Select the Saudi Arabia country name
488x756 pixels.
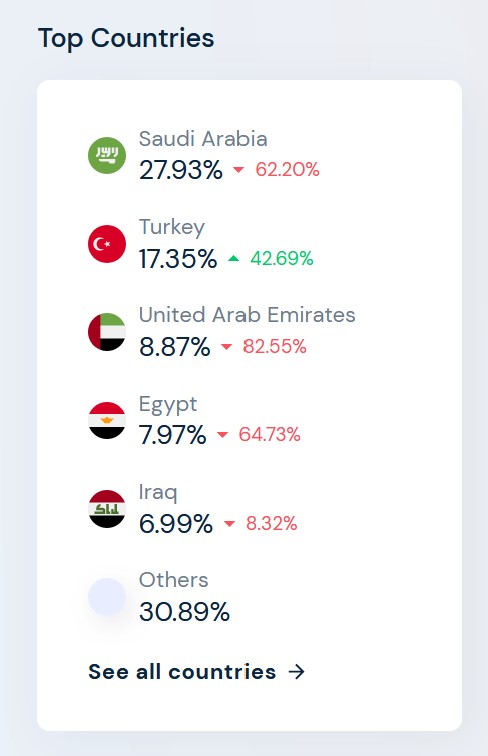[203, 139]
